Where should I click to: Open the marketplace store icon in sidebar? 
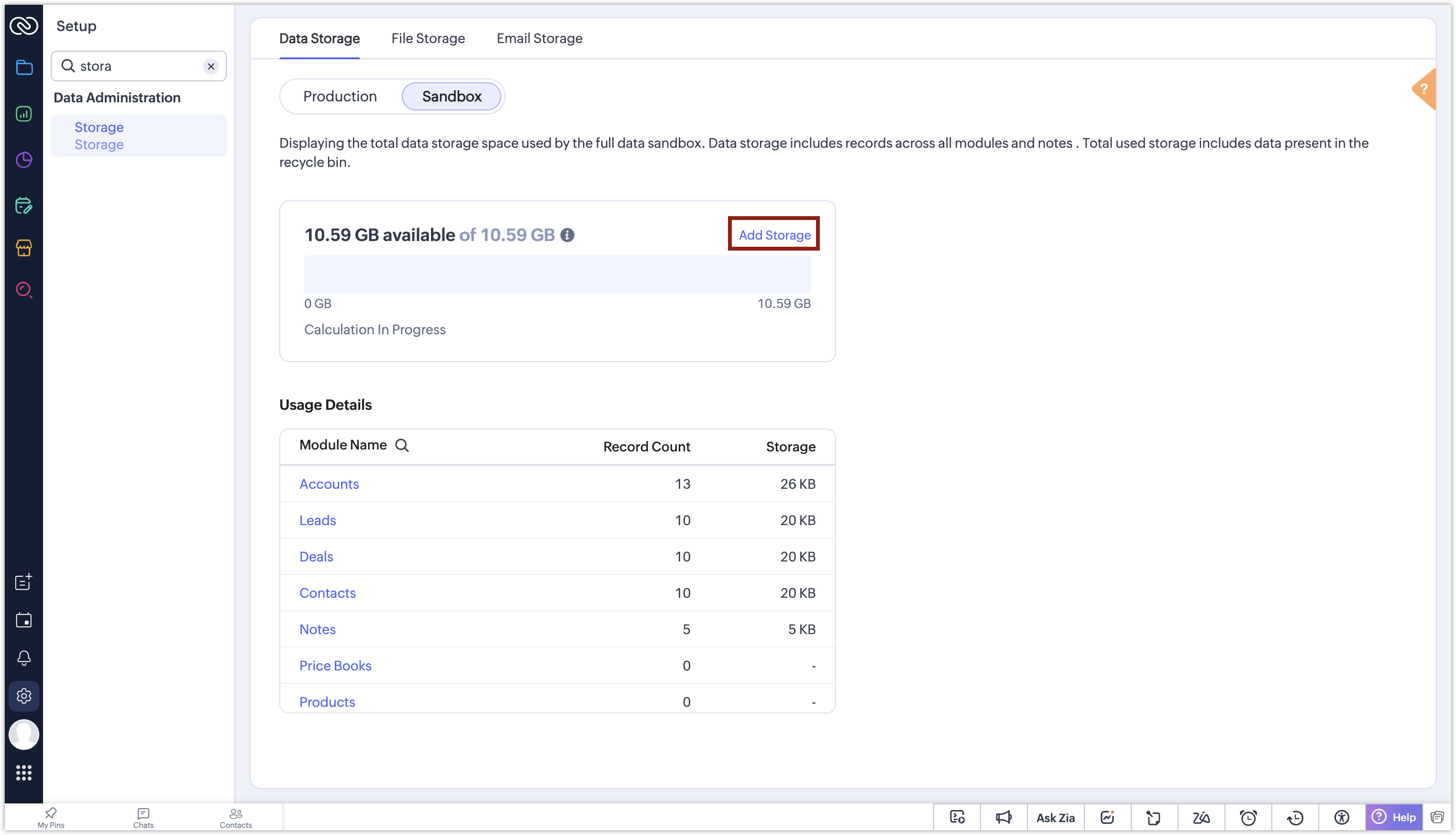tap(23, 248)
